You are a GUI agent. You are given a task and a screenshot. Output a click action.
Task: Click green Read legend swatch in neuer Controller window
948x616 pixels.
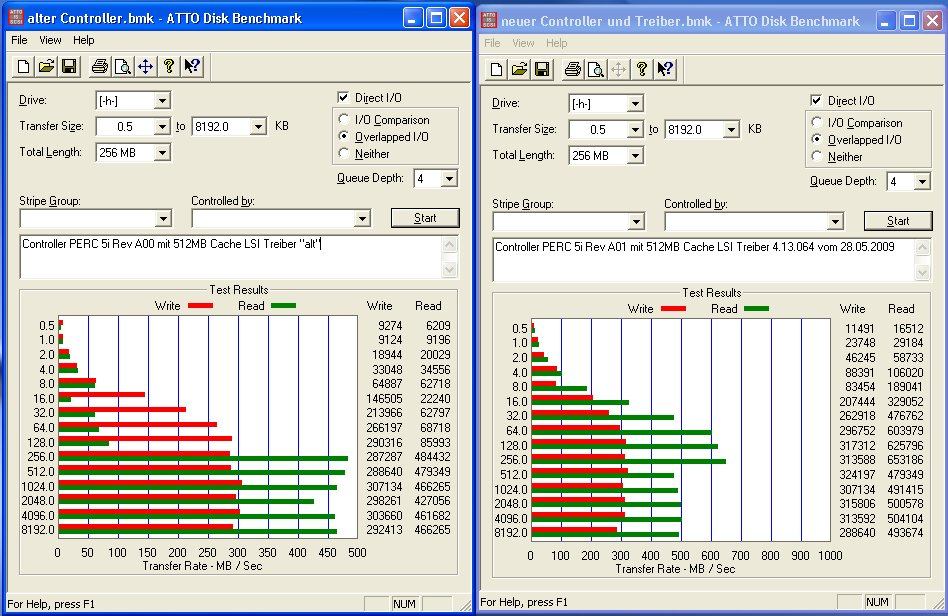(x=756, y=309)
